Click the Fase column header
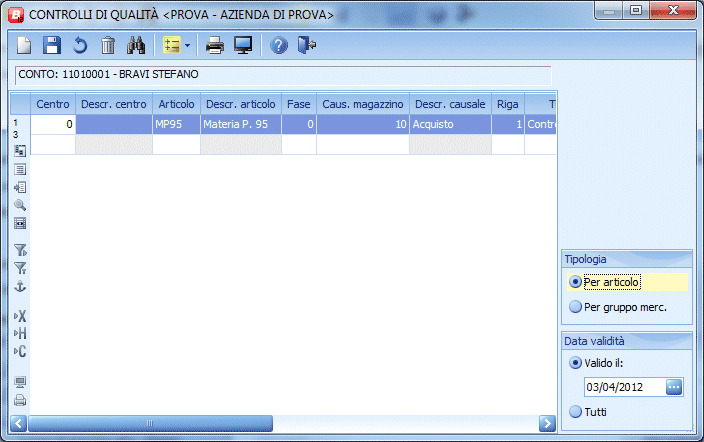The width and height of the screenshot is (704, 442). coord(299,104)
